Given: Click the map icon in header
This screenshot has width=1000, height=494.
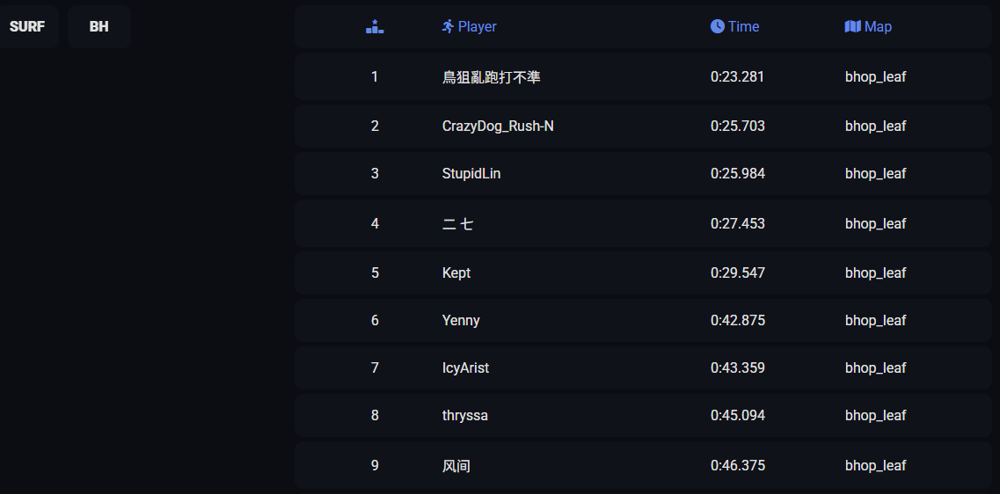Looking at the screenshot, I should tap(853, 26).
